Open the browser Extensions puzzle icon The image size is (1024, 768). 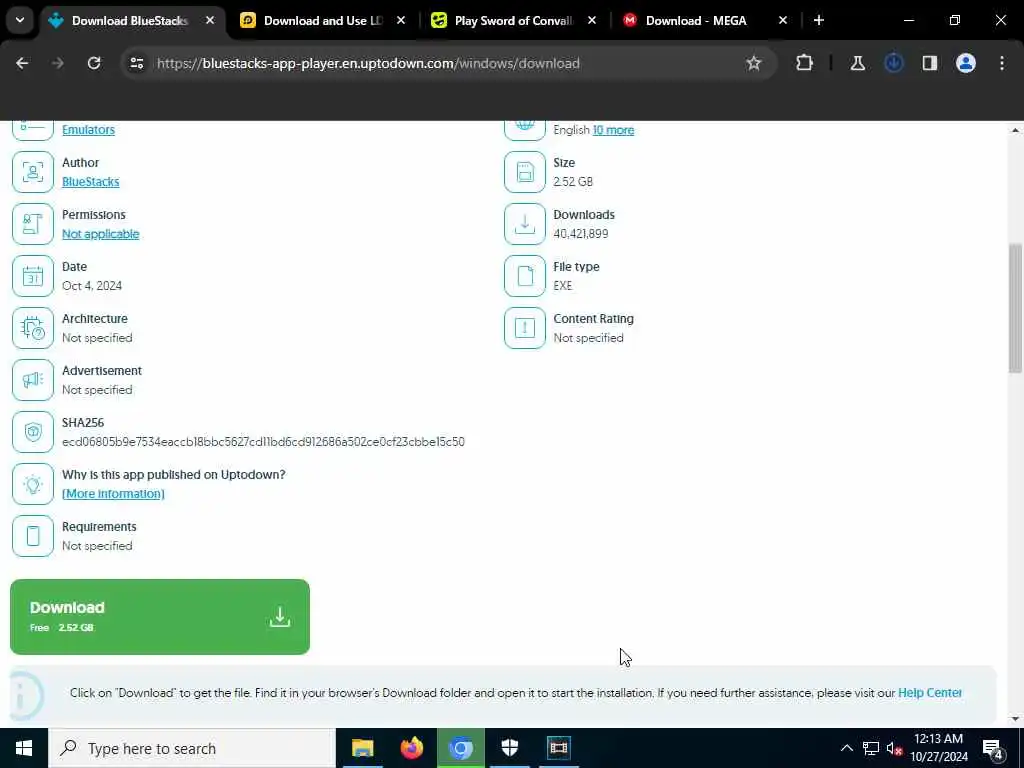pyautogui.click(x=805, y=63)
